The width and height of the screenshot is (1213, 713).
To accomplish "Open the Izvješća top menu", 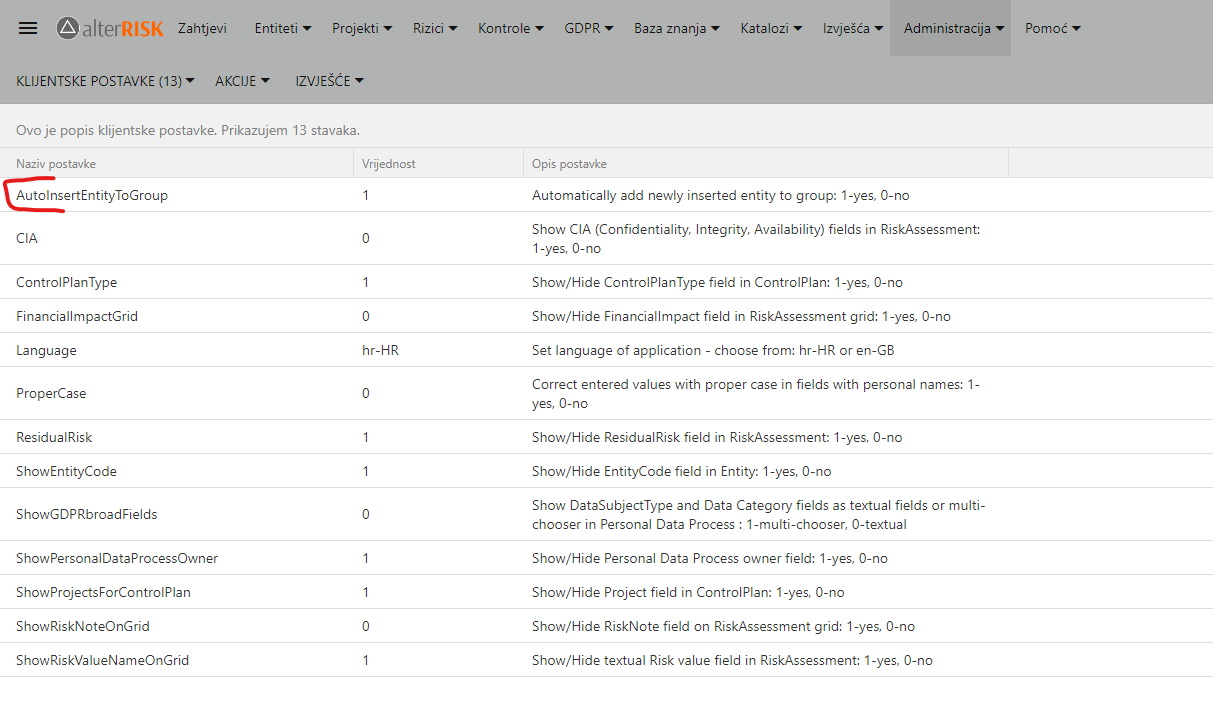I will [x=853, y=28].
